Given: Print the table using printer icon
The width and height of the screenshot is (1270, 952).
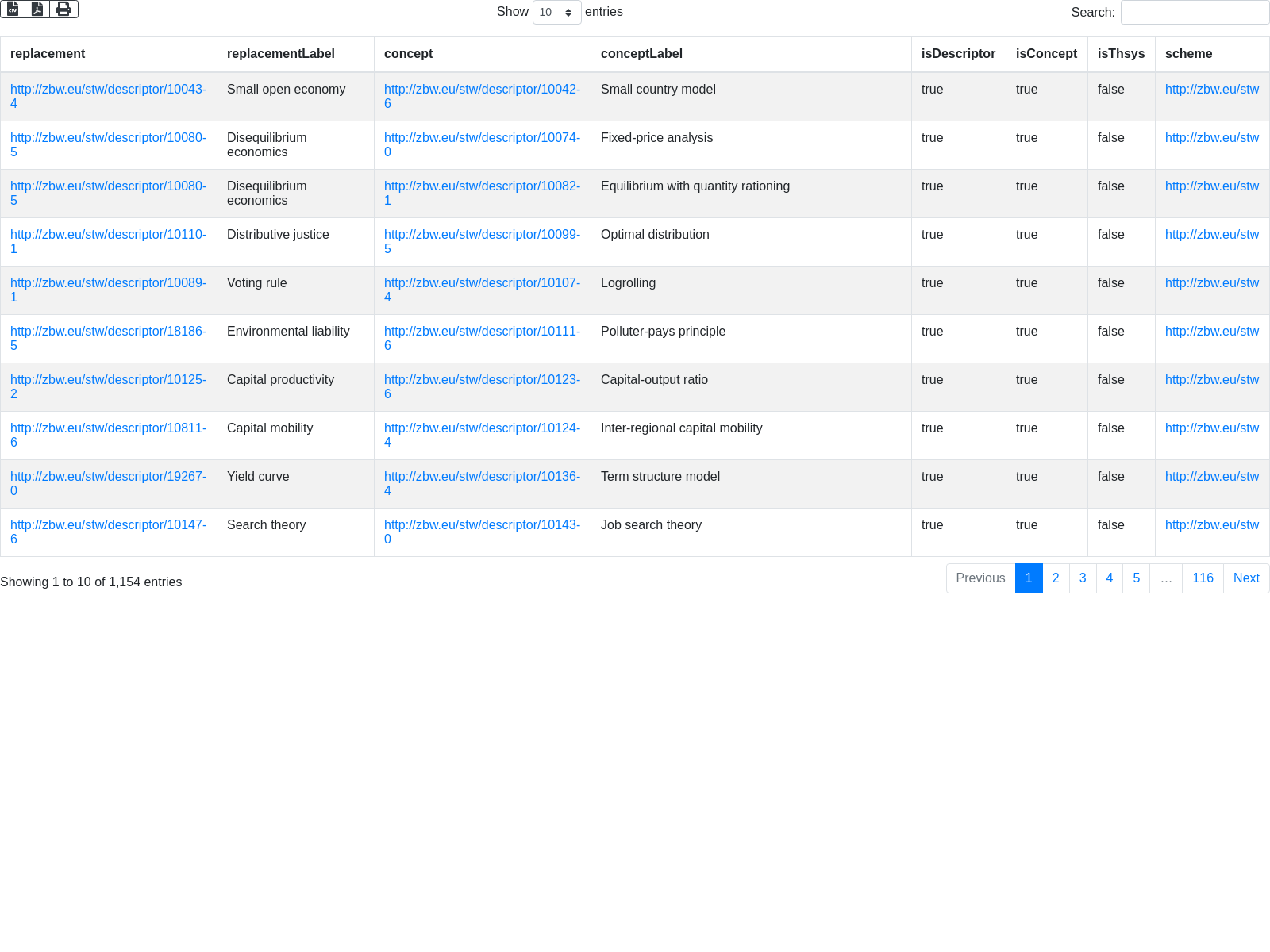Looking at the screenshot, I should coord(63,9).
